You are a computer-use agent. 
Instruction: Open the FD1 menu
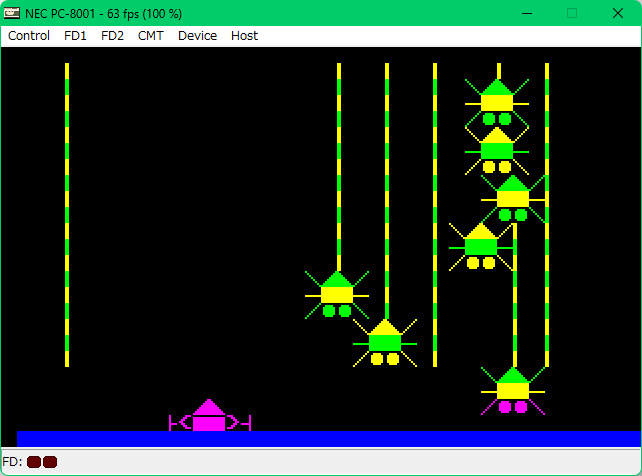click(x=75, y=36)
